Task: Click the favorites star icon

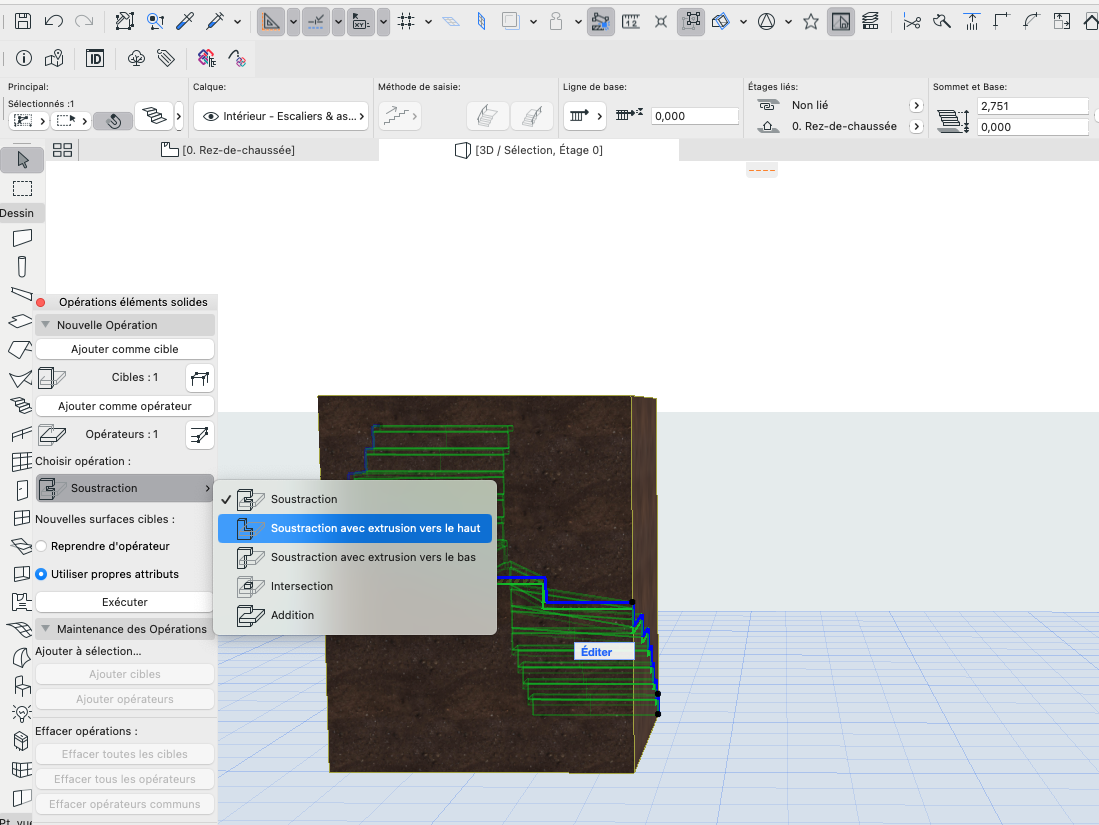Action: (811, 22)
